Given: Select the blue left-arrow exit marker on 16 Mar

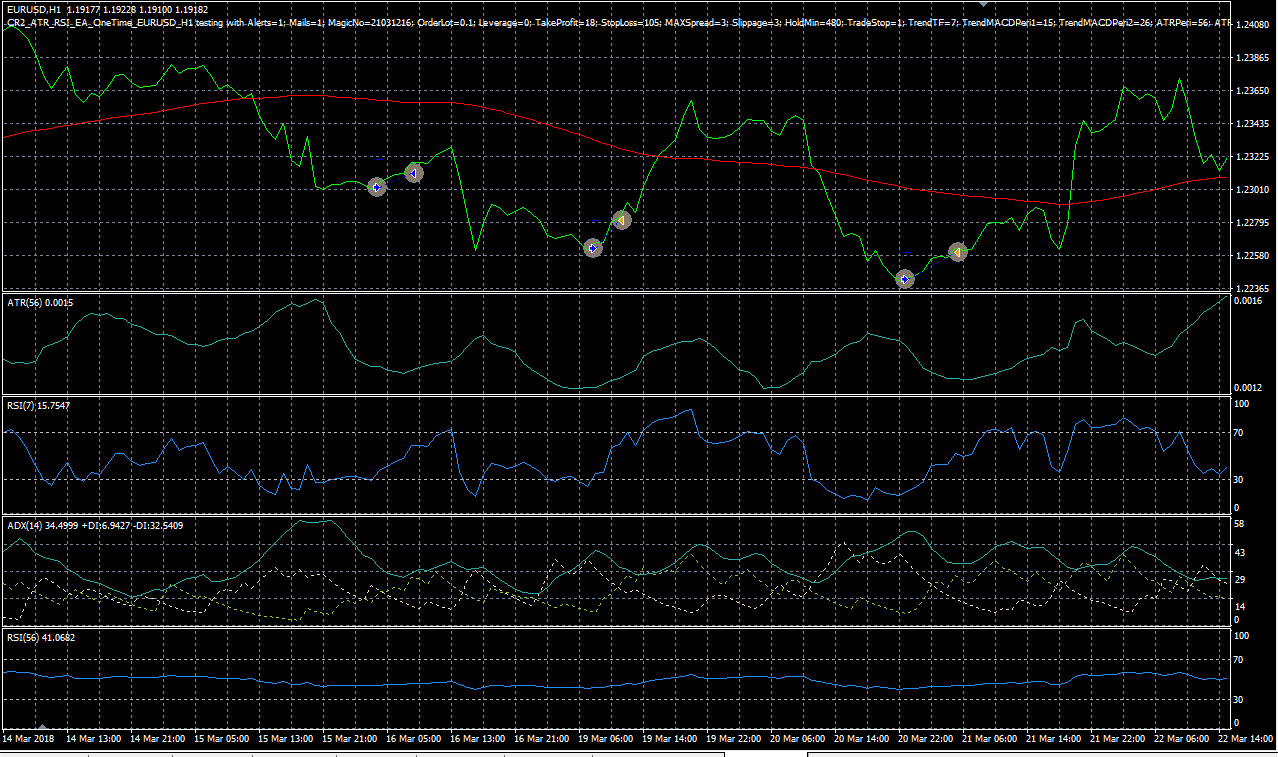Looking at the screenshot, I should pyautogui.click(x=414, y=172).
